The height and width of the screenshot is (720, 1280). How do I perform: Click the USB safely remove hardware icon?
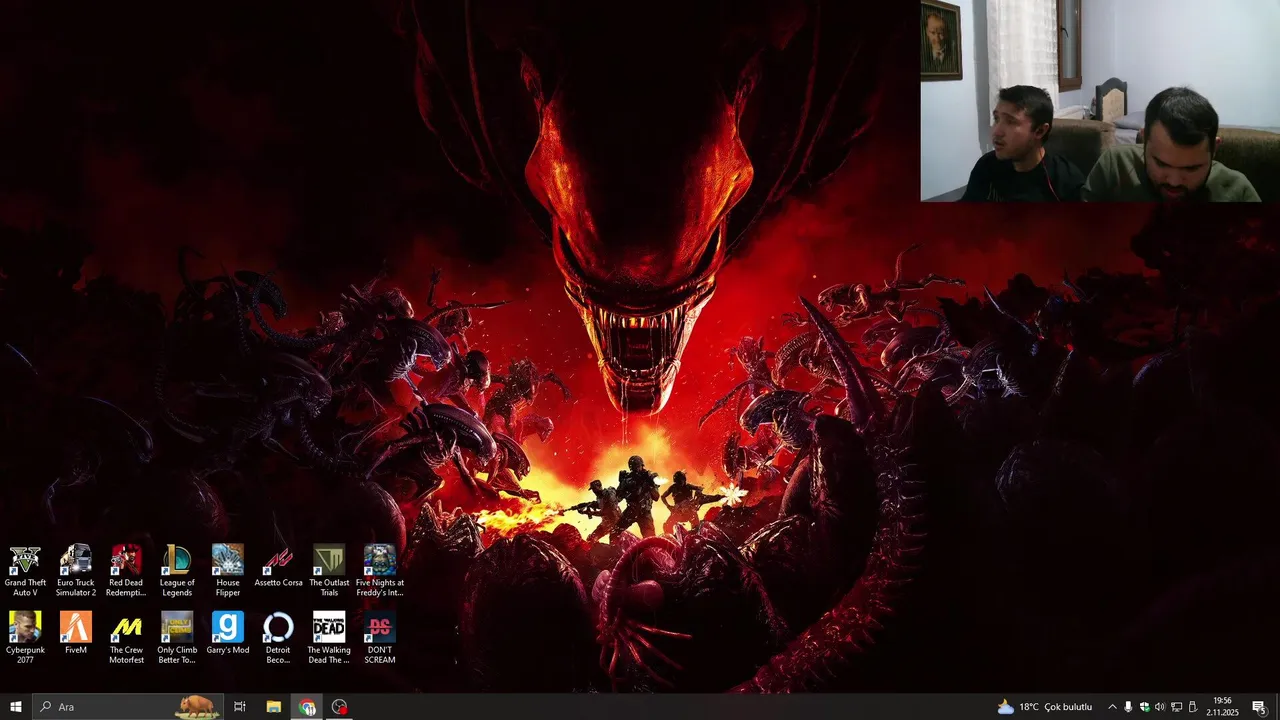click(x=1192, y=707)
